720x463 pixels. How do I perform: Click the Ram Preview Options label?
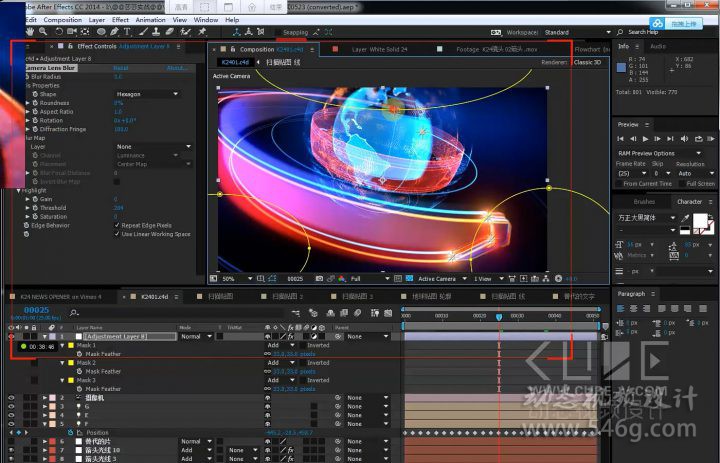(x=646, y=153)
